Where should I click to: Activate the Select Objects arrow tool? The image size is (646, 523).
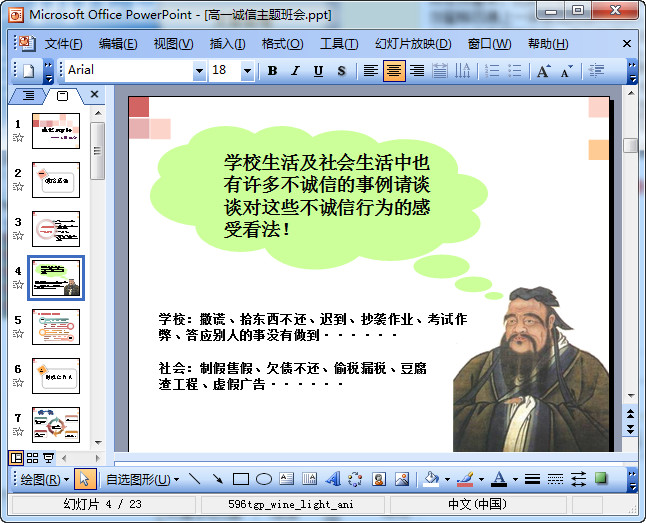pyautogui.click(x=85, y=479)
